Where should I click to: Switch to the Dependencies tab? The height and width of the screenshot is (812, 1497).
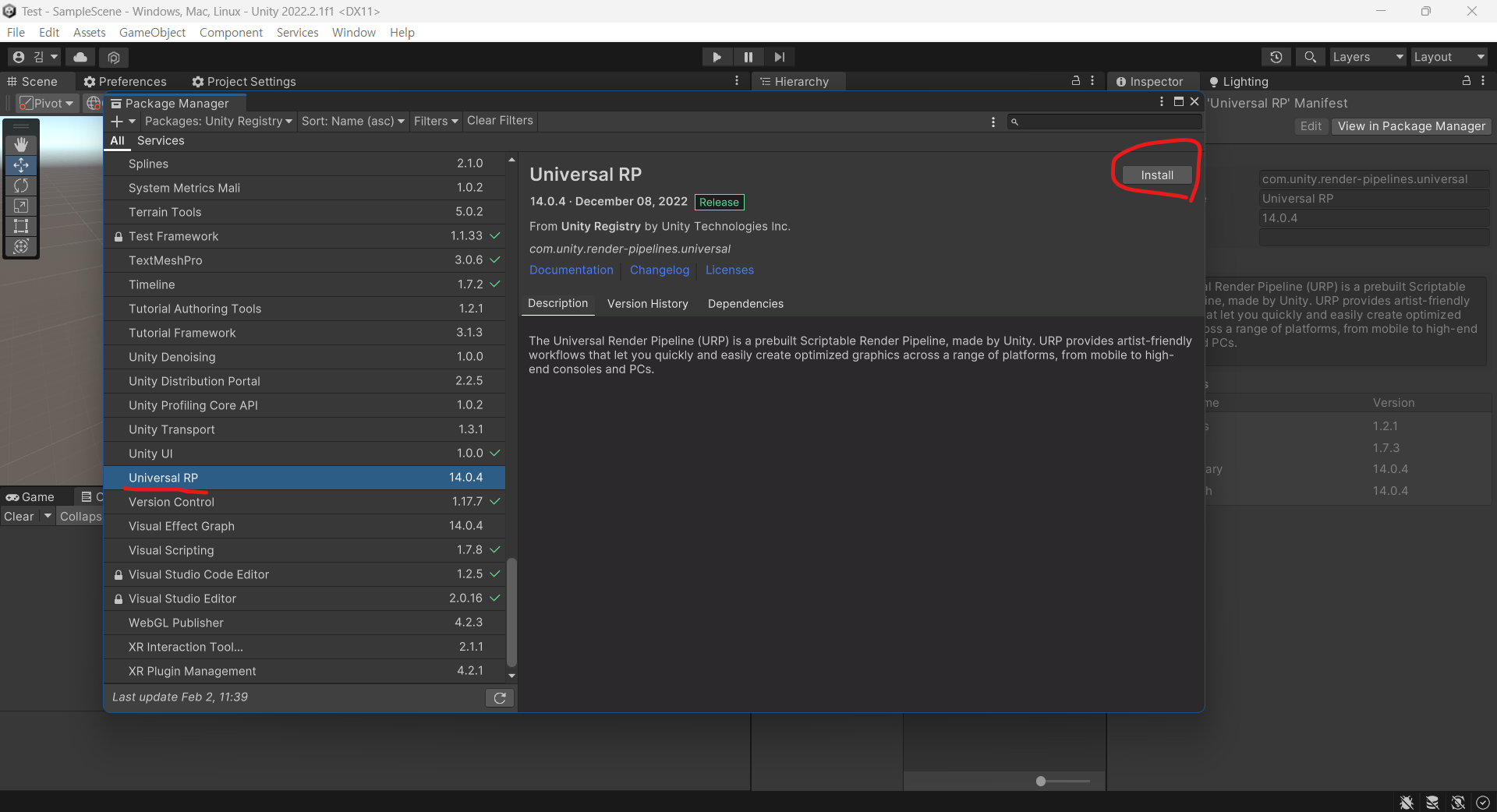(x=745, y=304)
